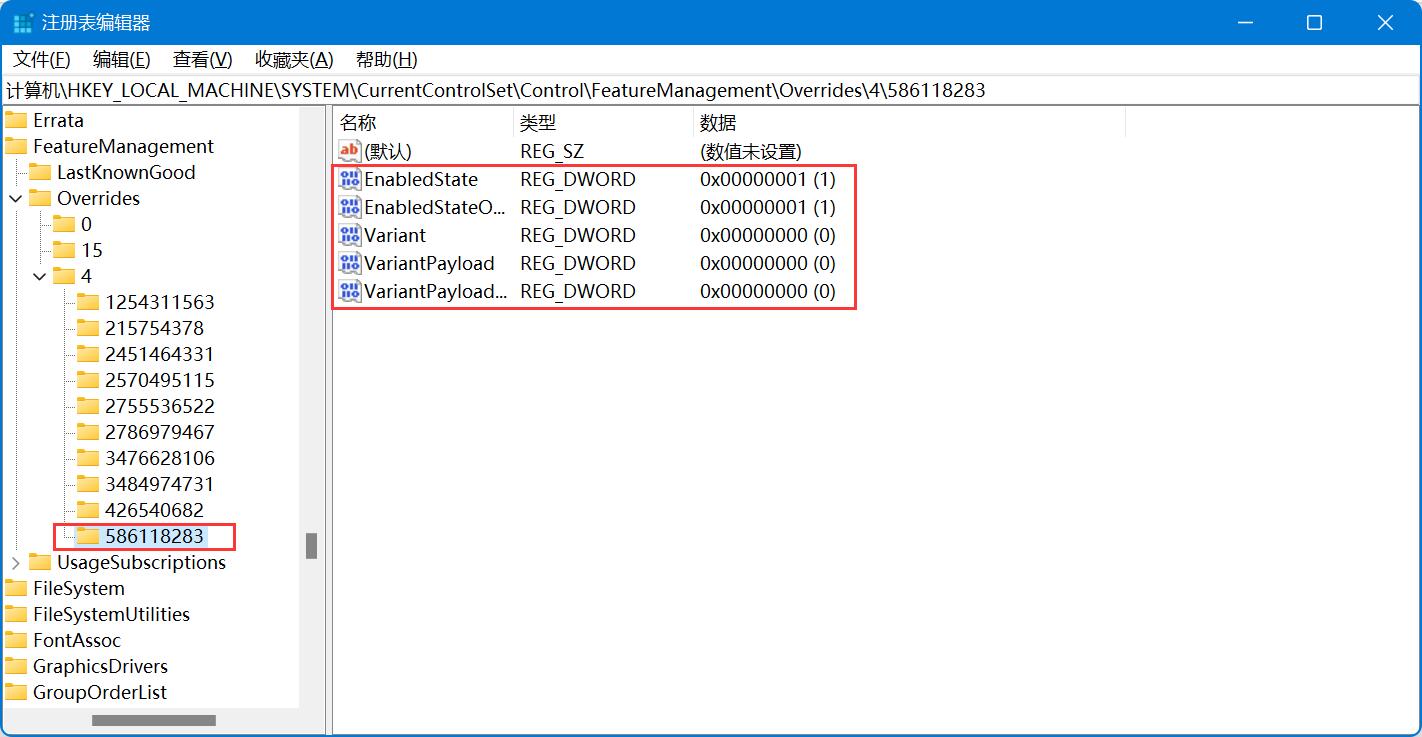Image resolution: width=1422 pixels, height=737 pixels.
Task: Click folder icon of key 215754378
Action: coord(88,328)
